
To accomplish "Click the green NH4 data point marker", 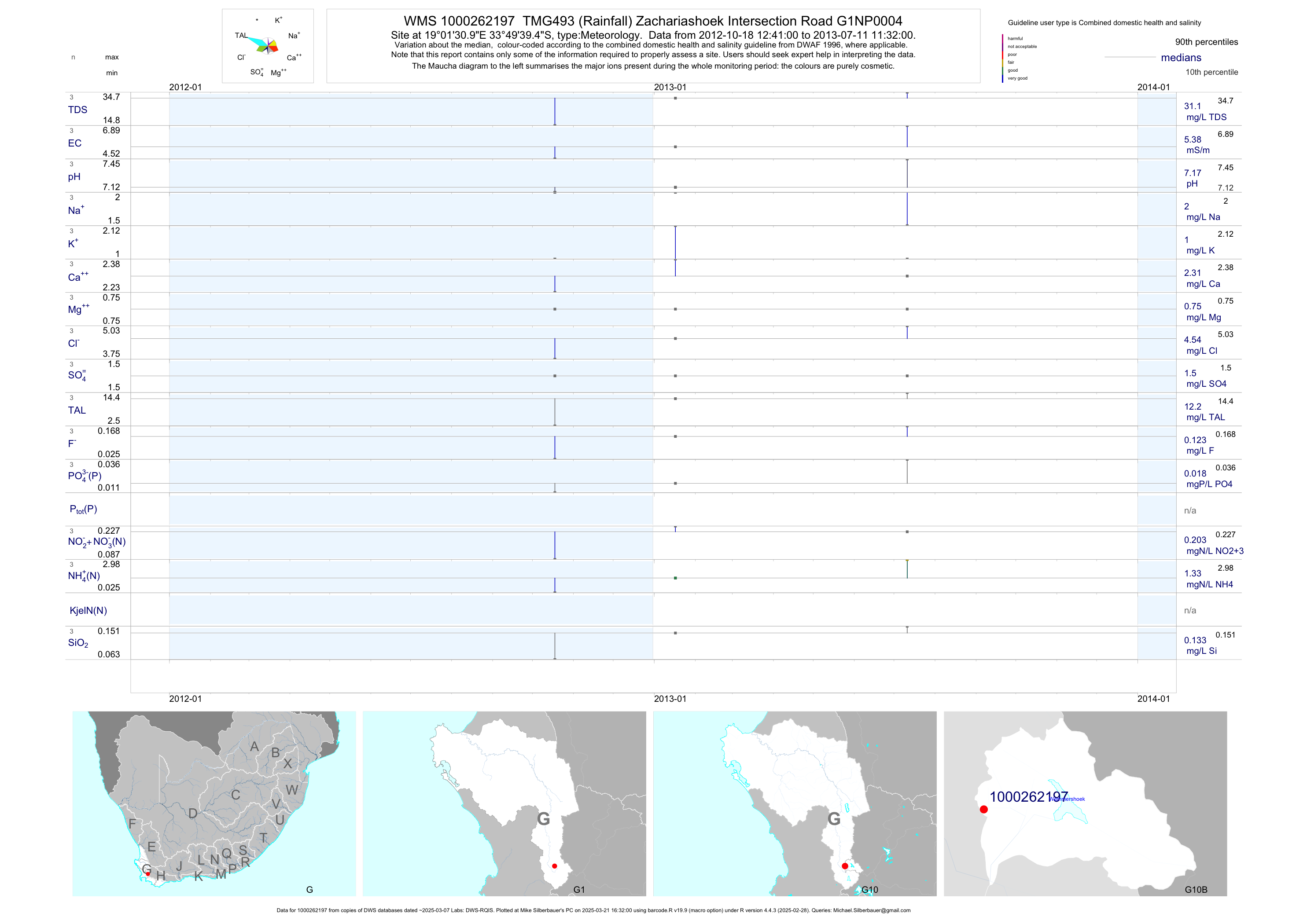I will [x=675, y=578].
